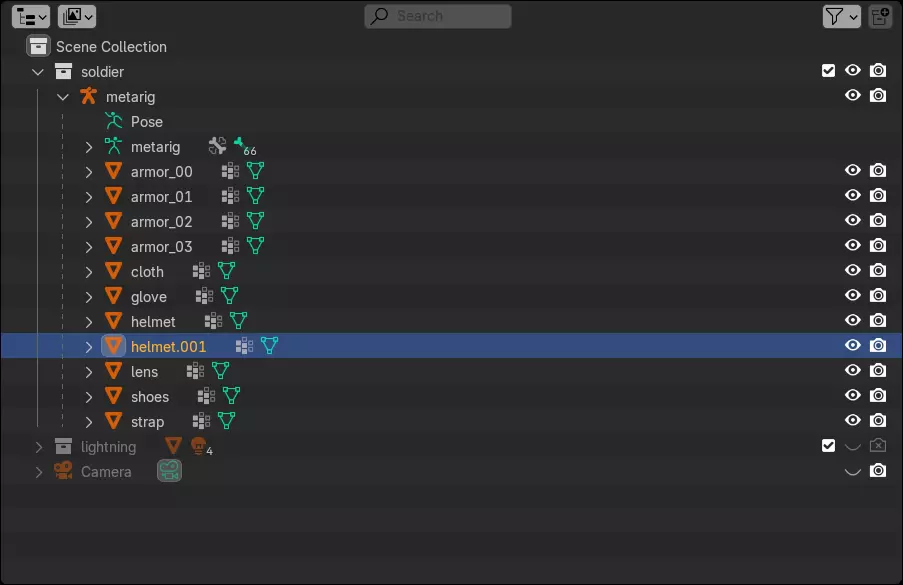
Task: Collapse the metarig armature object
Action: (x=63, y=97)
